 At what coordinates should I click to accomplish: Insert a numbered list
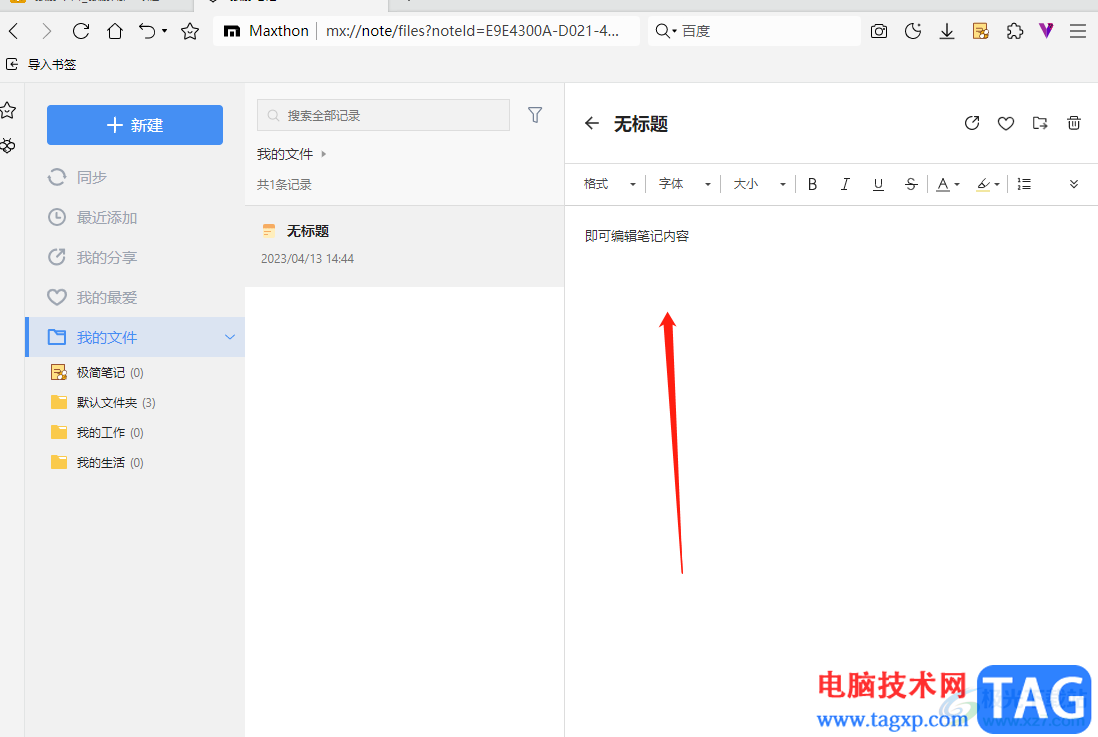tap(1024, 184)
